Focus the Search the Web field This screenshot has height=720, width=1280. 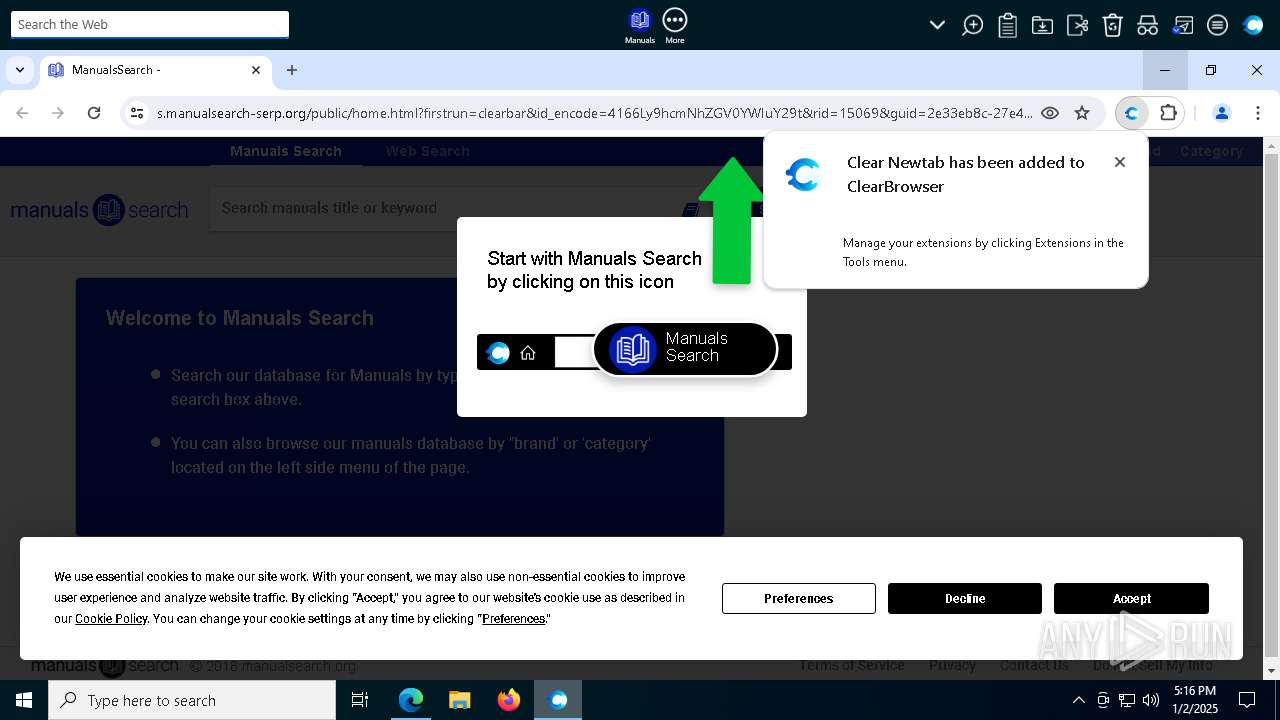coord(150,25)
